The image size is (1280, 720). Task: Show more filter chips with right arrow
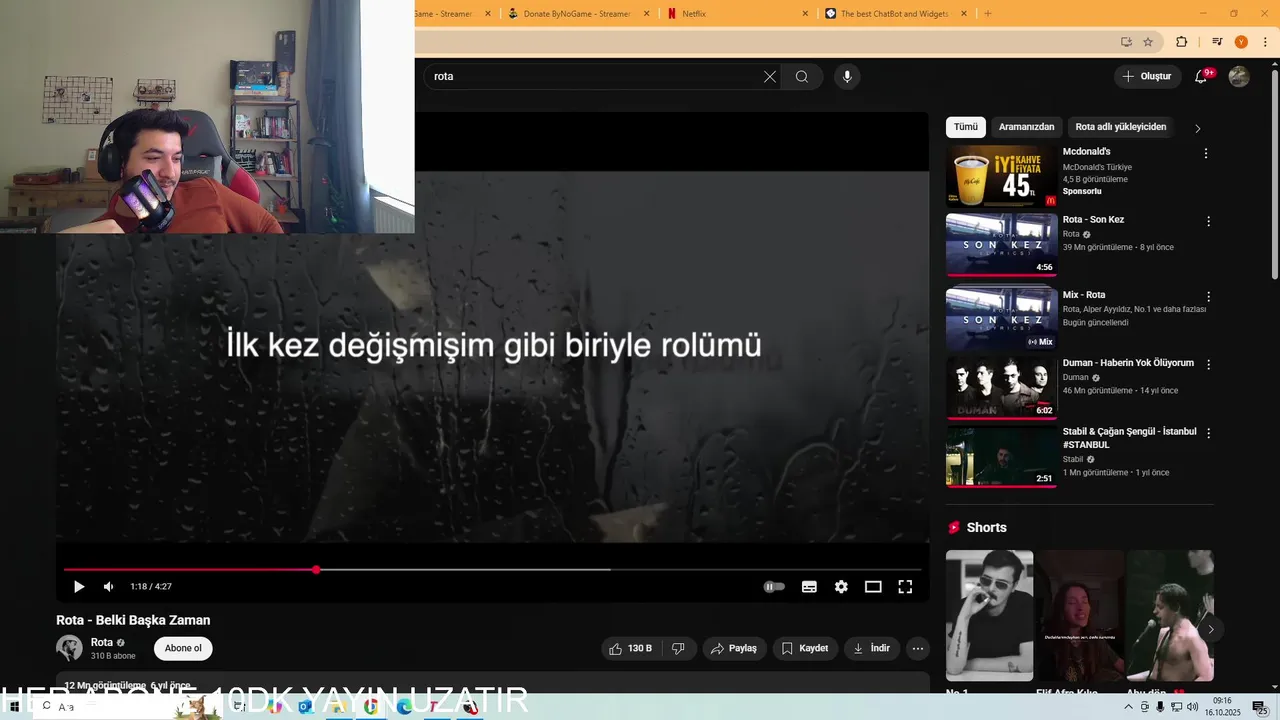coord(1197,128)
